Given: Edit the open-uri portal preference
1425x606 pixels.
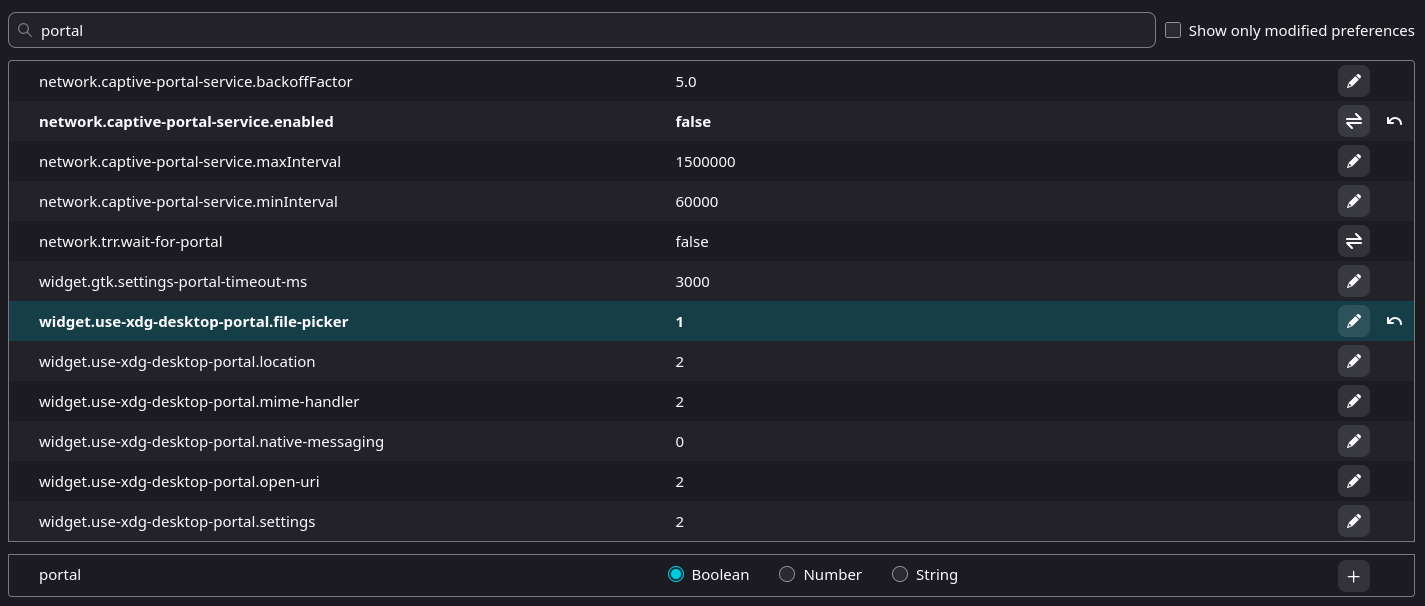Looking at the screenshot, I should (1353, 481).
